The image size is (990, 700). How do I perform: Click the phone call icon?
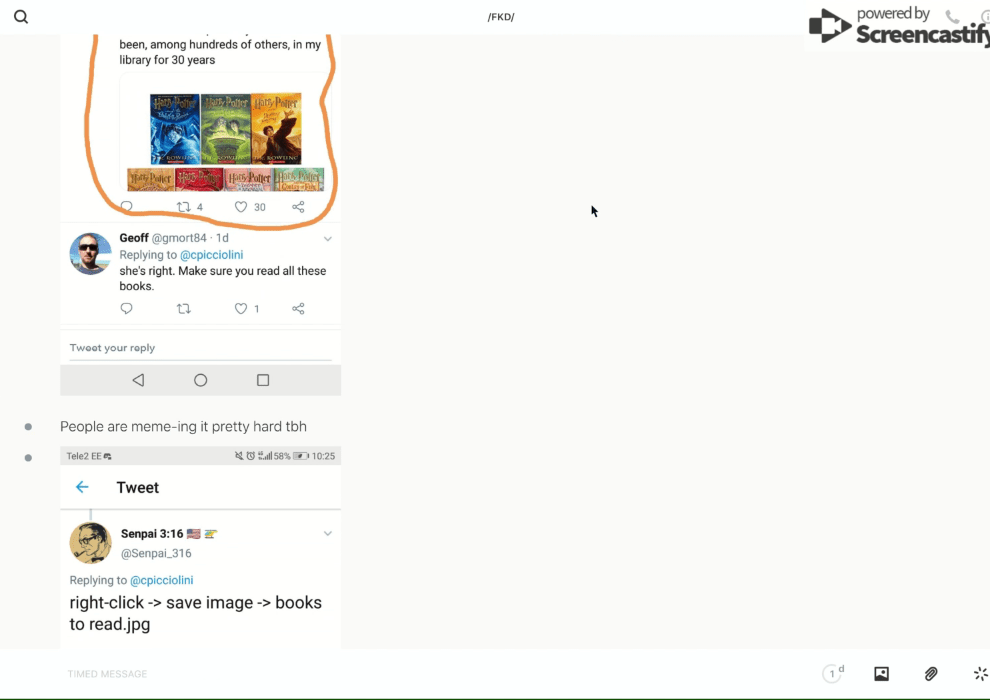(952, 17)
